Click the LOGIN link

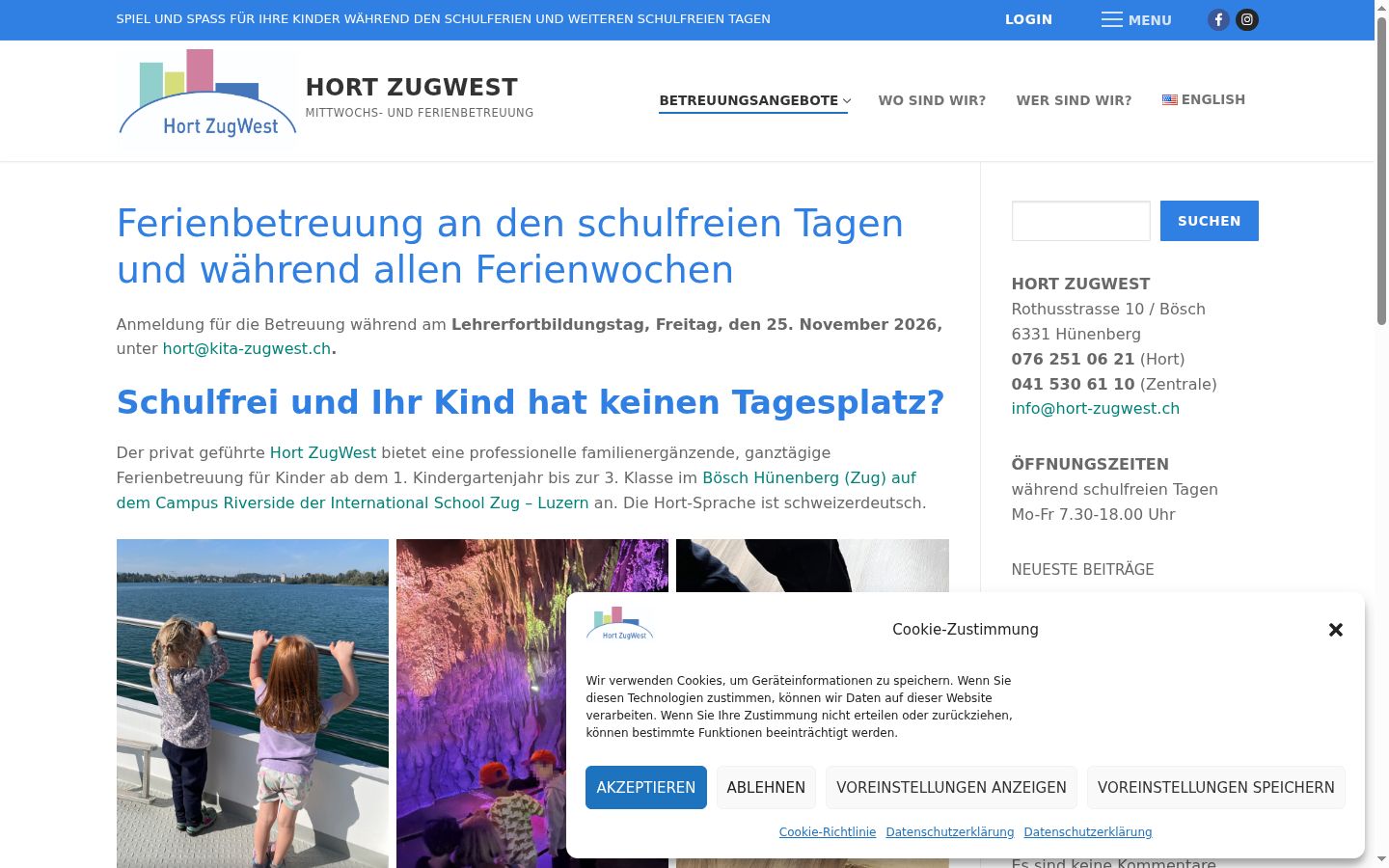coord(1028,19)
